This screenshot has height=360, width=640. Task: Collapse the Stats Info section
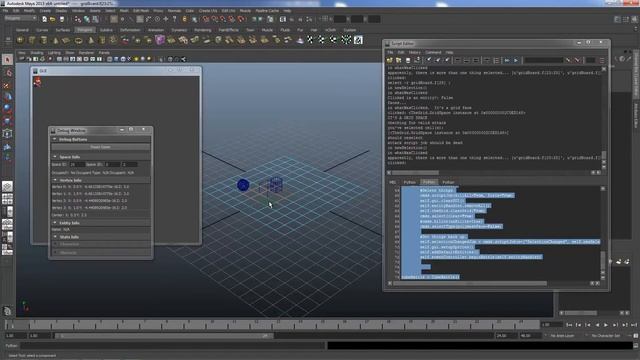click(x=55, y=237)
